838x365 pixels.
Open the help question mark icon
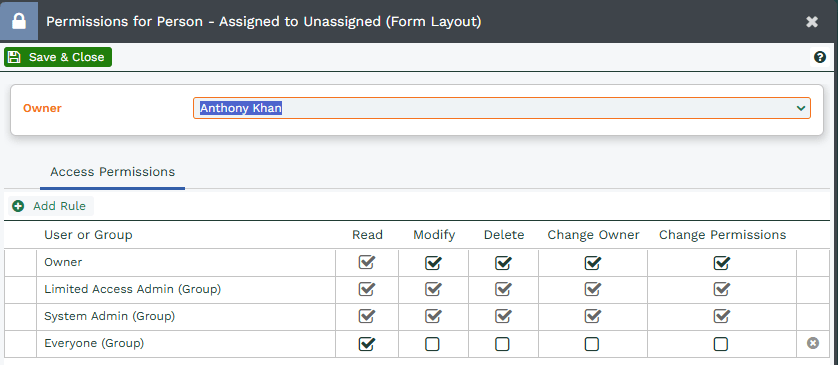[820, 57]
